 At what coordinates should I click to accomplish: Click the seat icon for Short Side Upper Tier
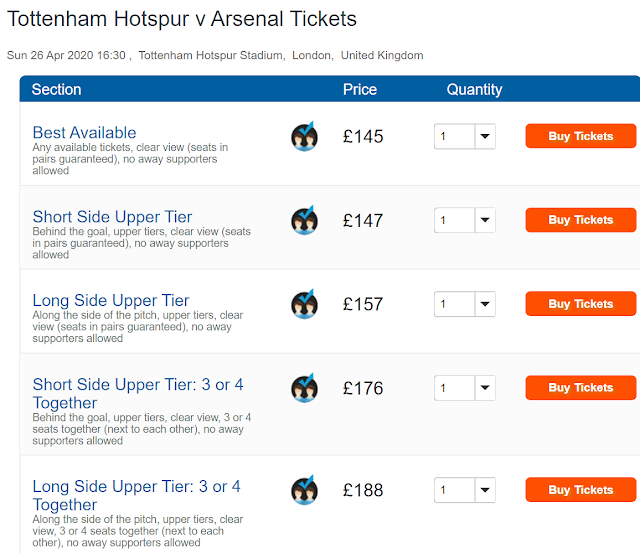tap(304, 220)
